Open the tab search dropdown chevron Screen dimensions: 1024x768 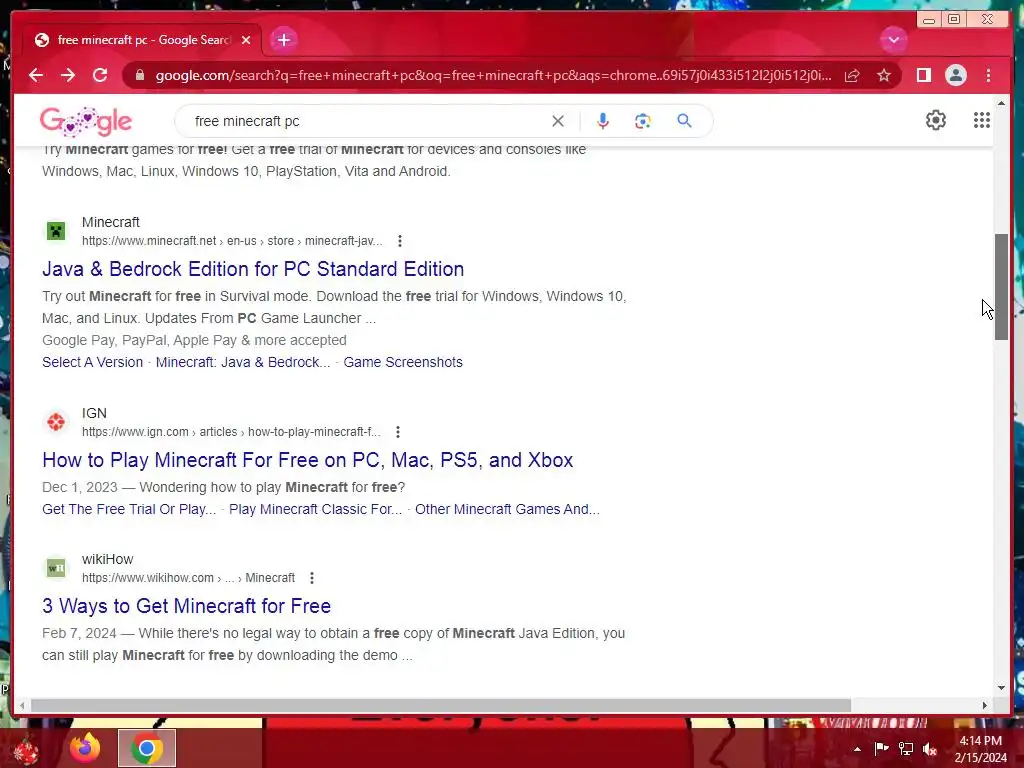(x=893, y=40)
